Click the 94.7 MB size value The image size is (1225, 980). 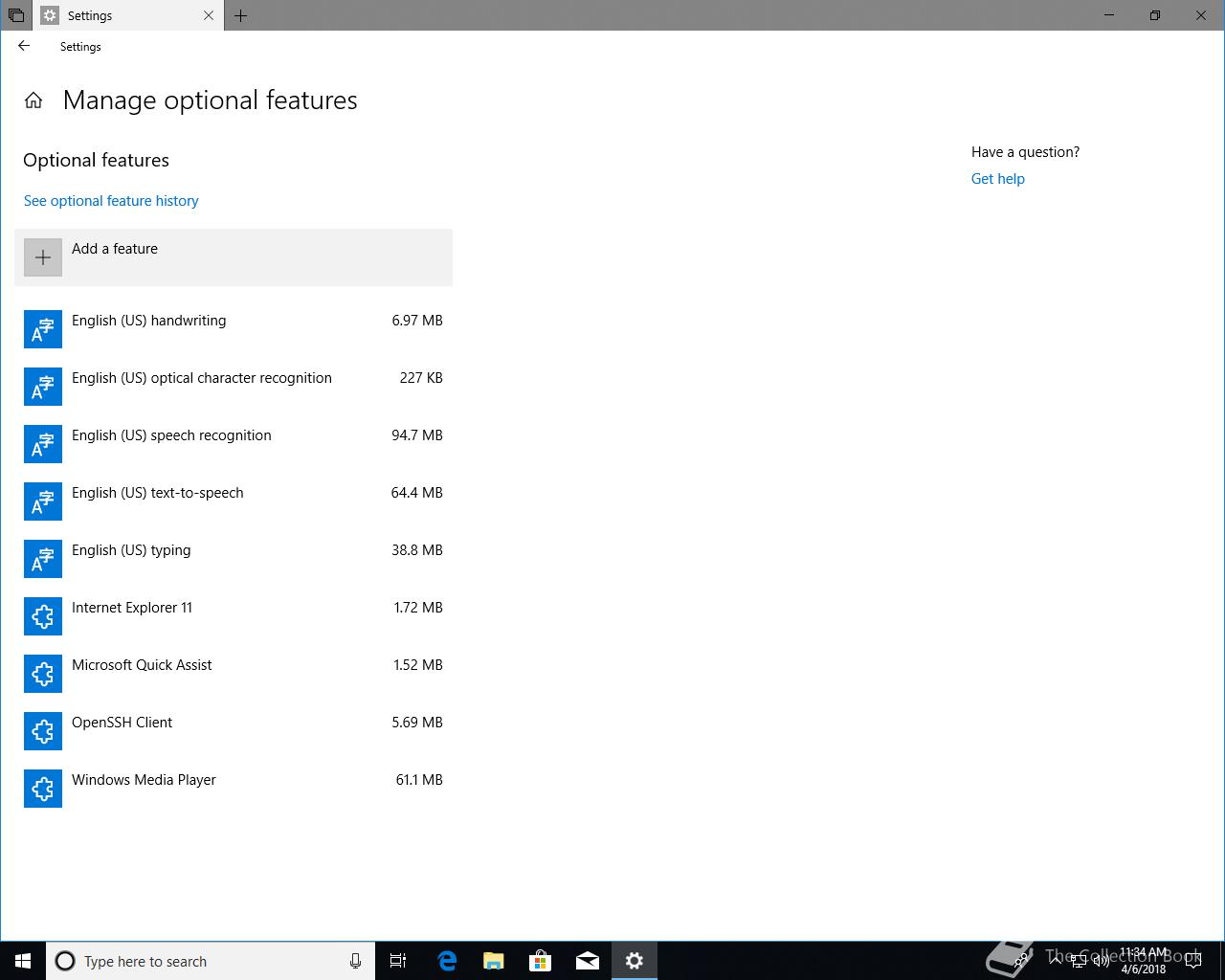pos(417,435)
